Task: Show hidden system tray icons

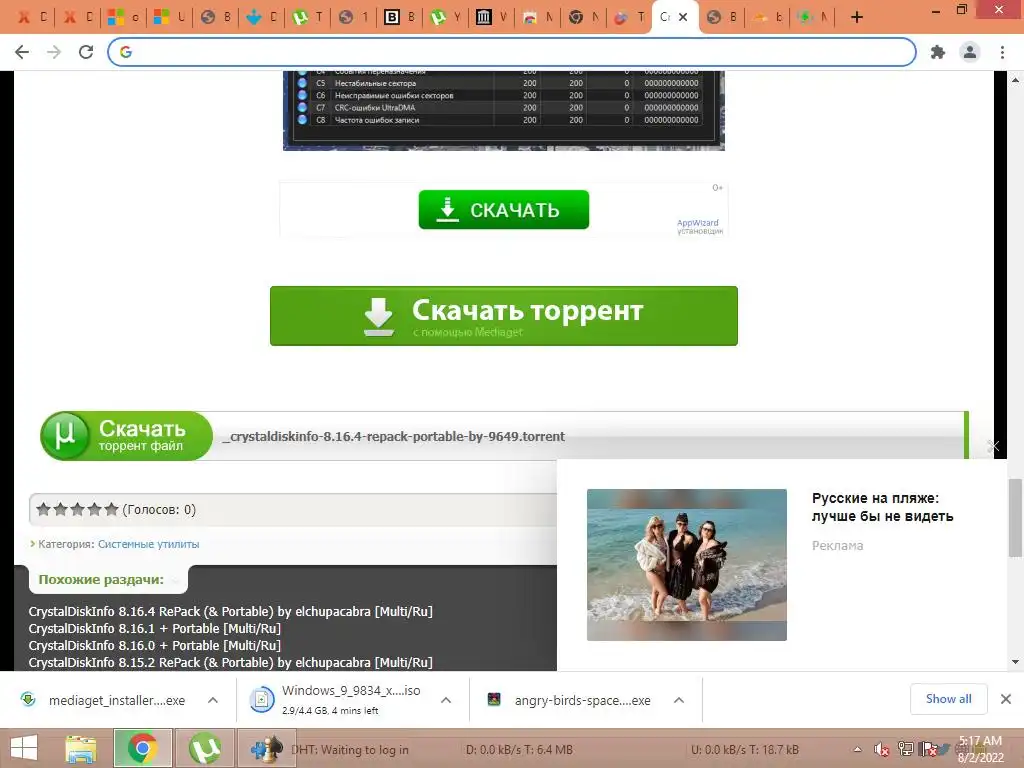Action: tap(858, 750)
